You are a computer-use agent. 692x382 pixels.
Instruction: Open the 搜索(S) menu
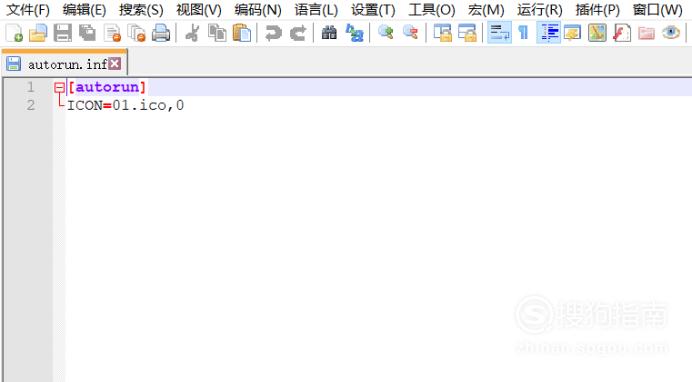141,10
